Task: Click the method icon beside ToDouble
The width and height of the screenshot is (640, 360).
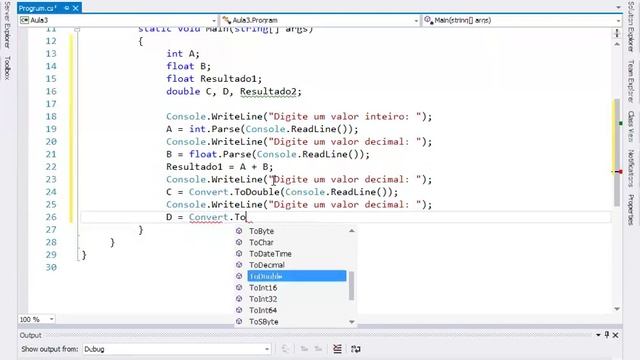Action: pos(239,276)
